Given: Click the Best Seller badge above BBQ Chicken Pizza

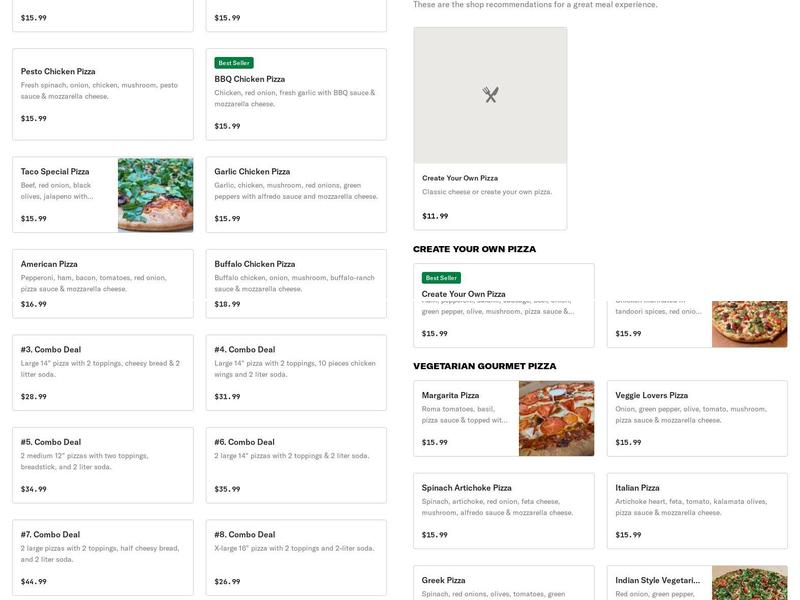Looking at the screenshot, I should coord(234,63).
